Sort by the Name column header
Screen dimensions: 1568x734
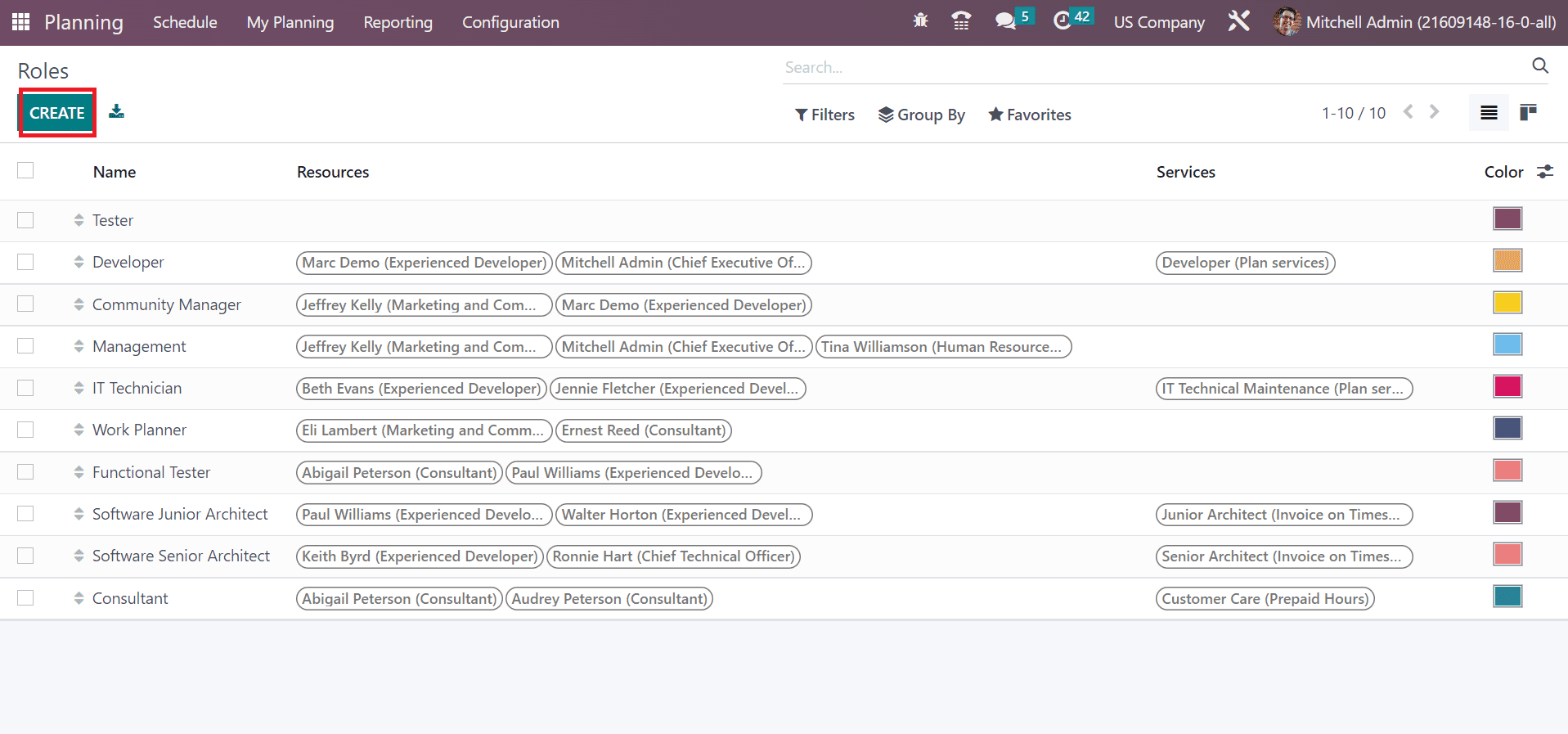tap(115, 172)
